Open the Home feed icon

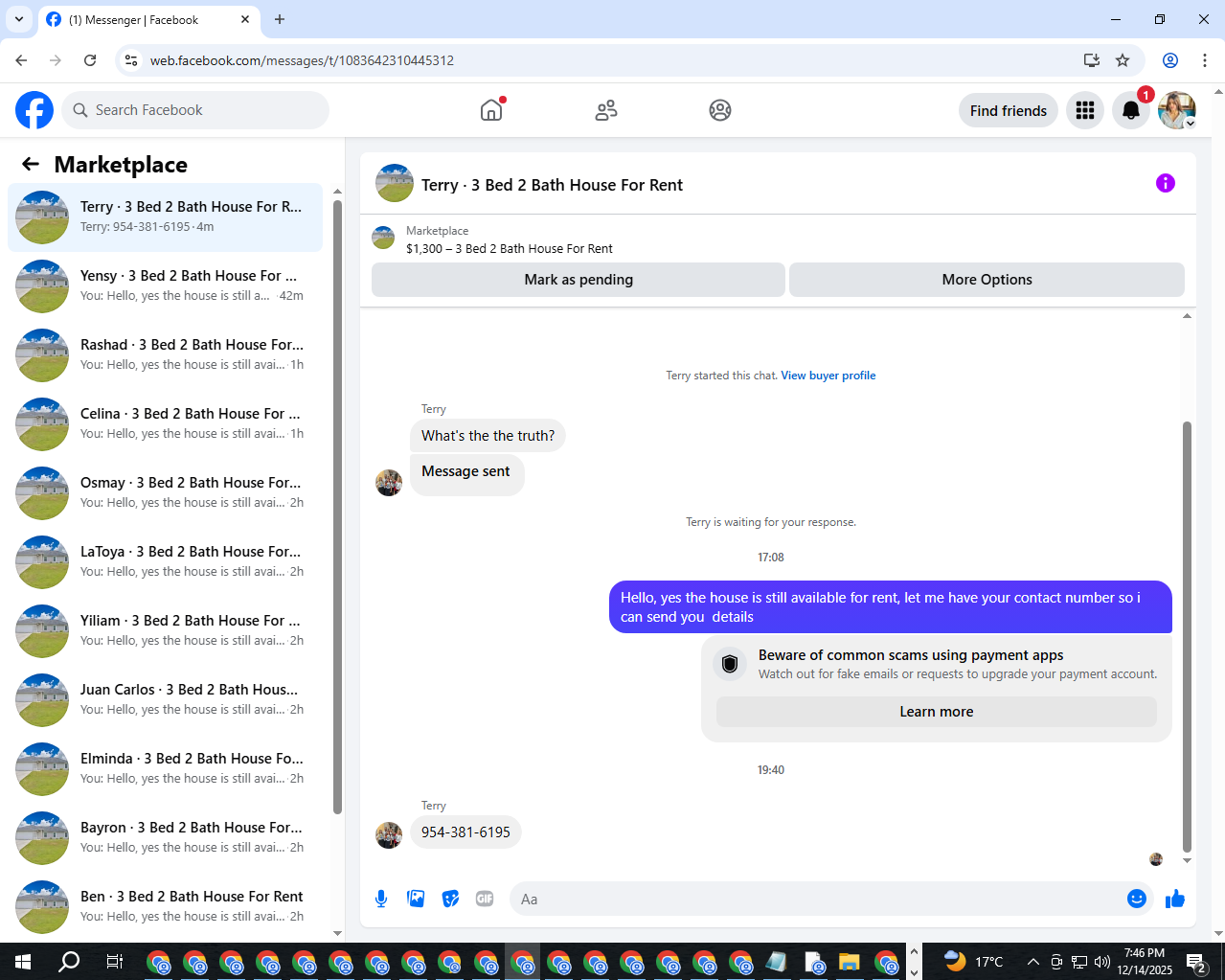click(x=491, y=110)
